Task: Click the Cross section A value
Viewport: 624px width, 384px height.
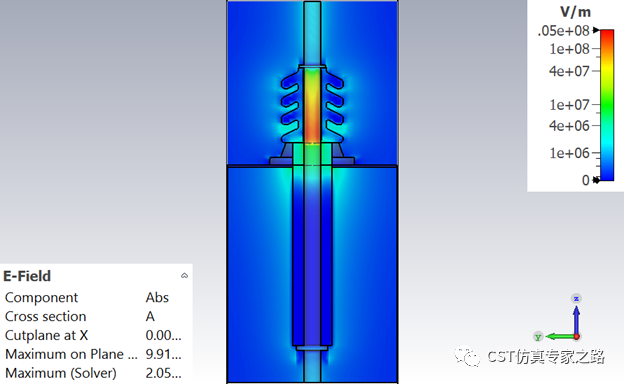Action: [x=150, y=316]
